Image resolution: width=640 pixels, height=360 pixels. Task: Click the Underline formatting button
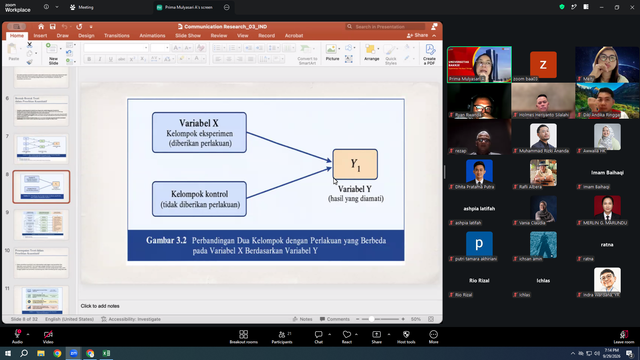111,59
